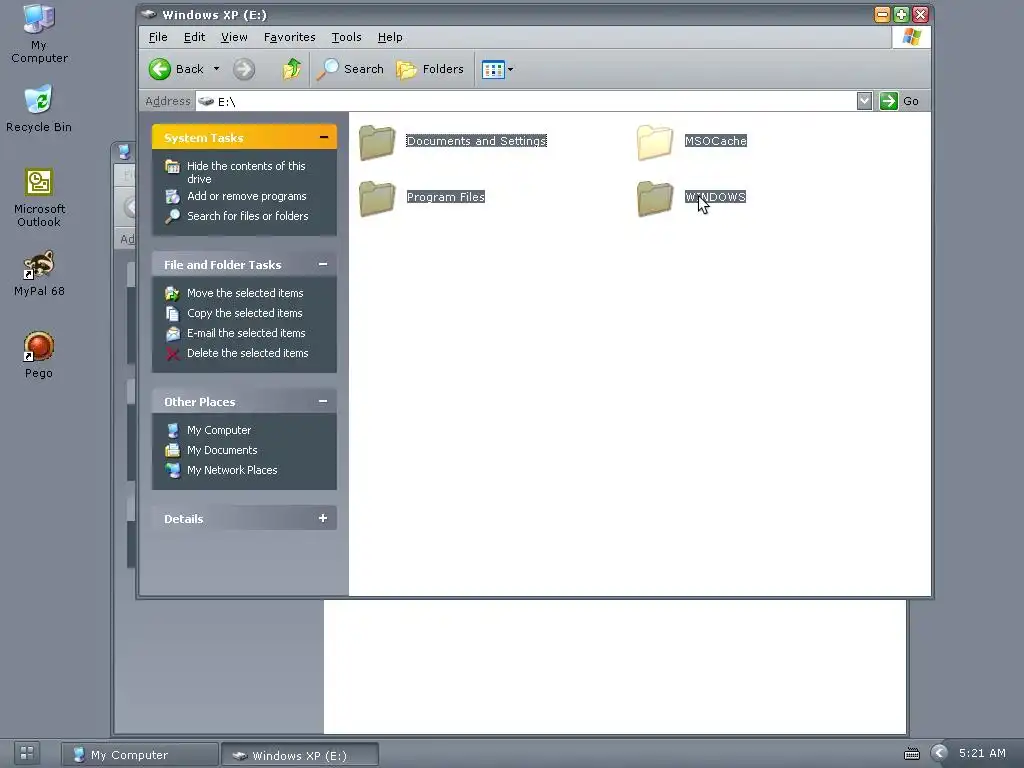This screenshot has width=1024, height=768.
Task: Click Search for files or folders
Action: point(248,216)
